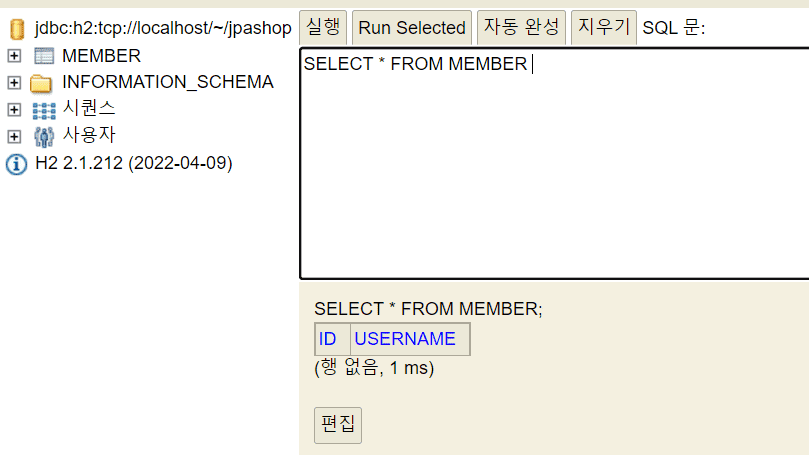Expand the MEMBER table node

coord(14,56)
